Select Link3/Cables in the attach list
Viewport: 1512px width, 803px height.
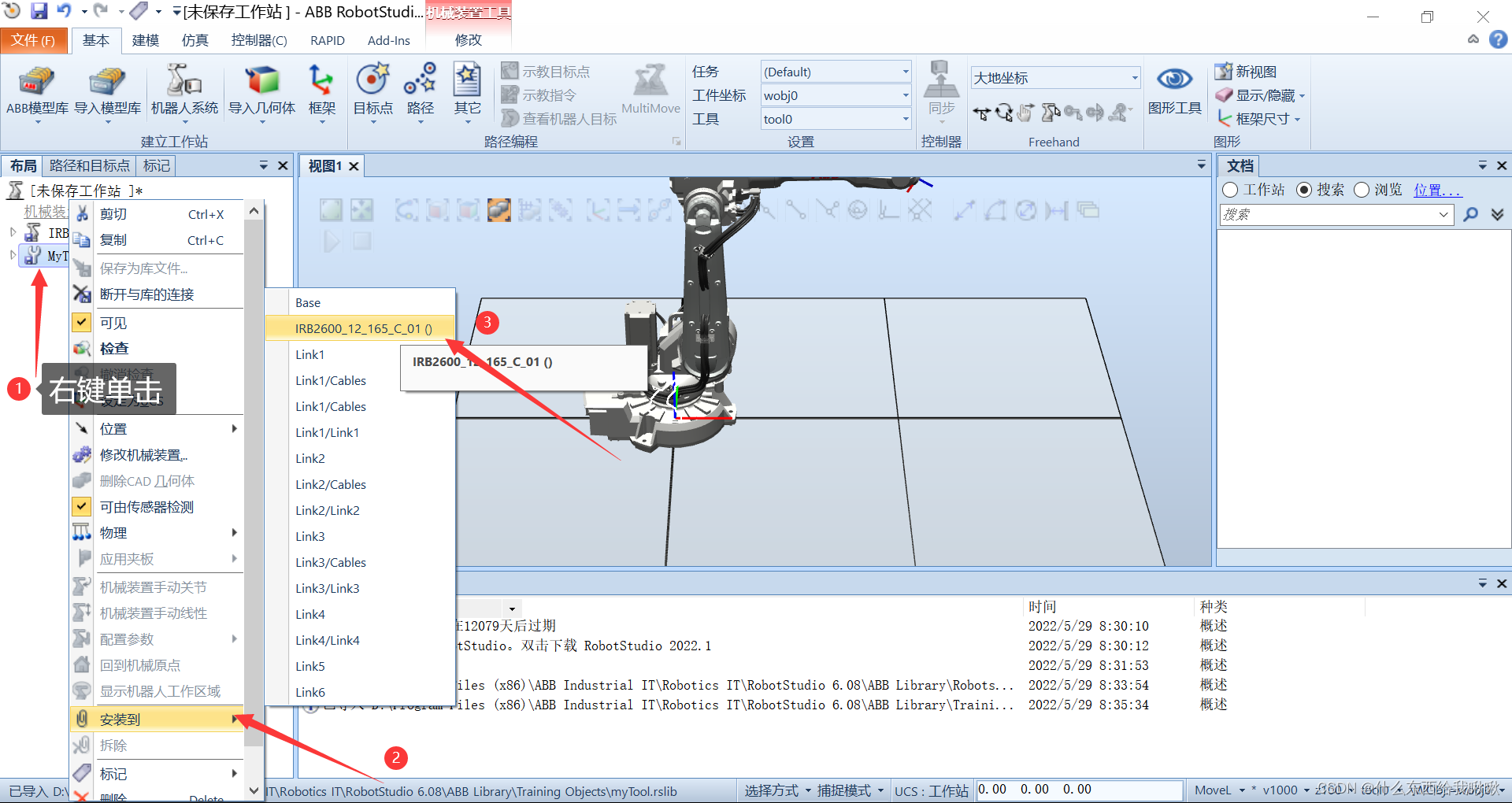(x=361, y=562)
